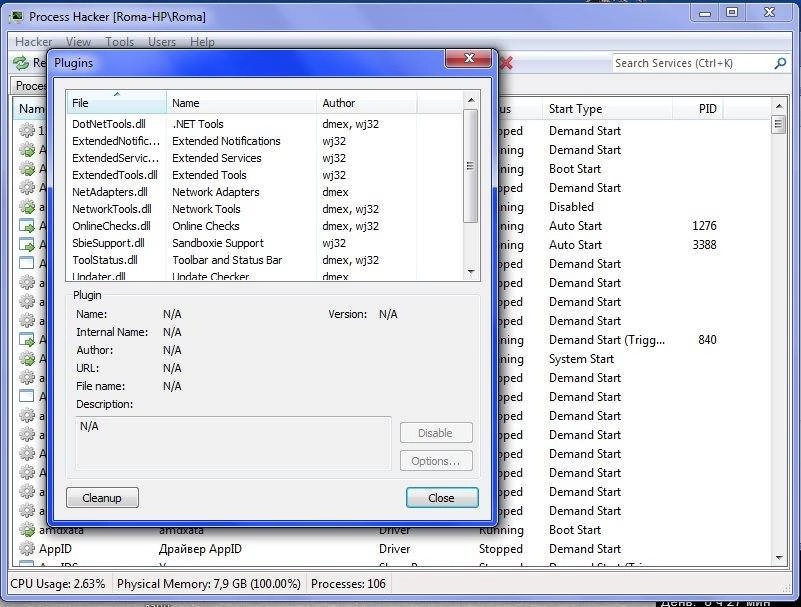Sort services by Start Type column
Screen dimensions: 801x607
[607, 109]
